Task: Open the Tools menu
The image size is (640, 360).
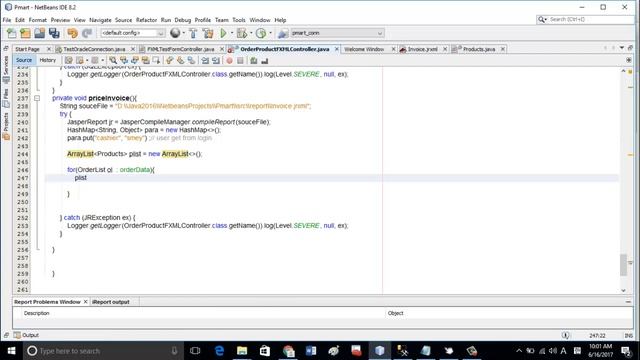Action: [x=239, y=20]
